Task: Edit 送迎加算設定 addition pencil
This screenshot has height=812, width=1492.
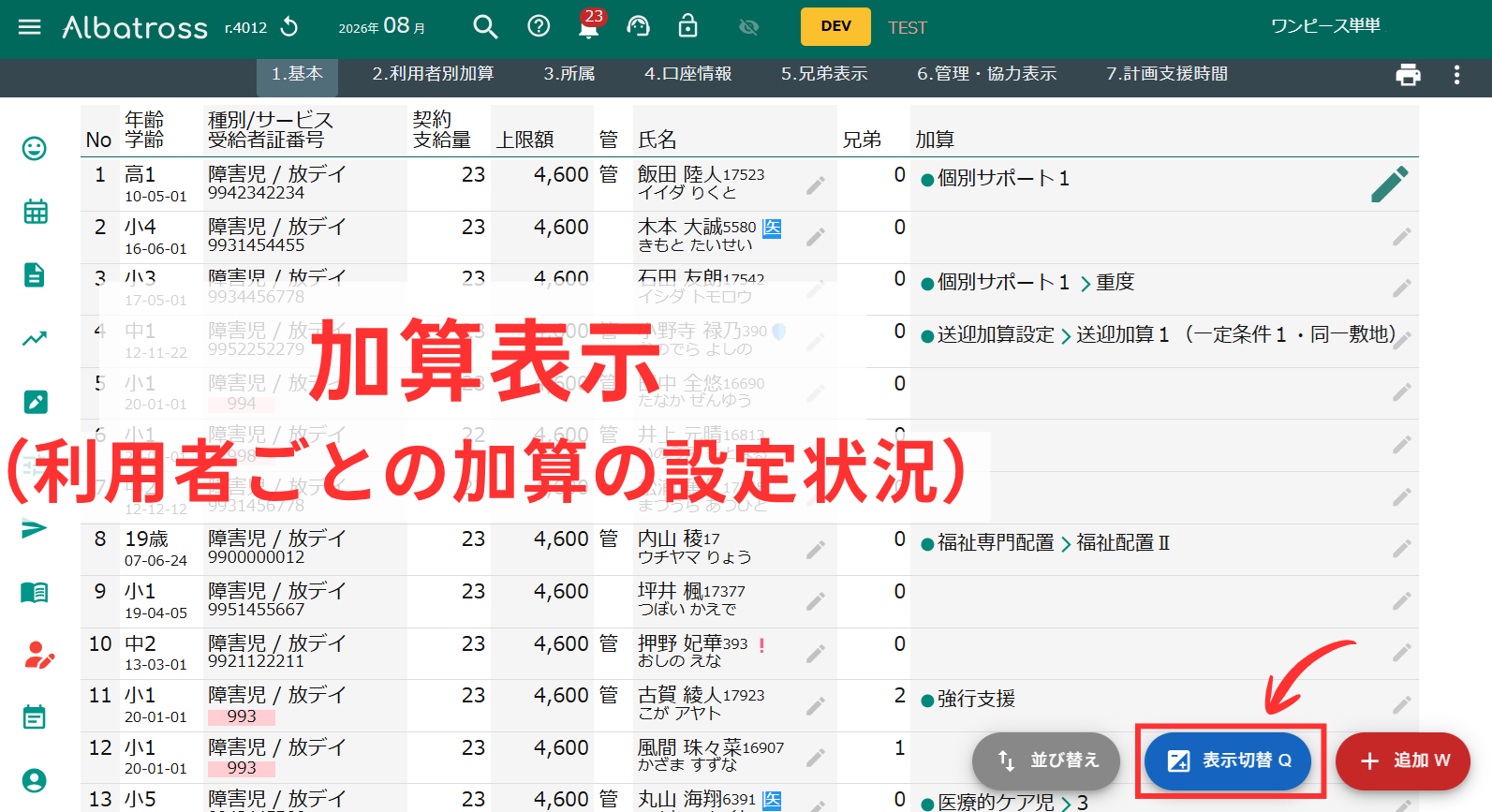Action: click(x=1402, y=341)
